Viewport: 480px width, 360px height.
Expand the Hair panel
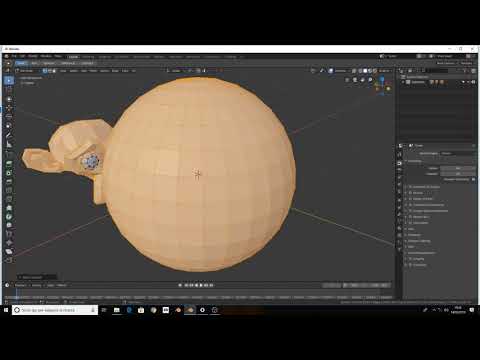coord(411,229)
